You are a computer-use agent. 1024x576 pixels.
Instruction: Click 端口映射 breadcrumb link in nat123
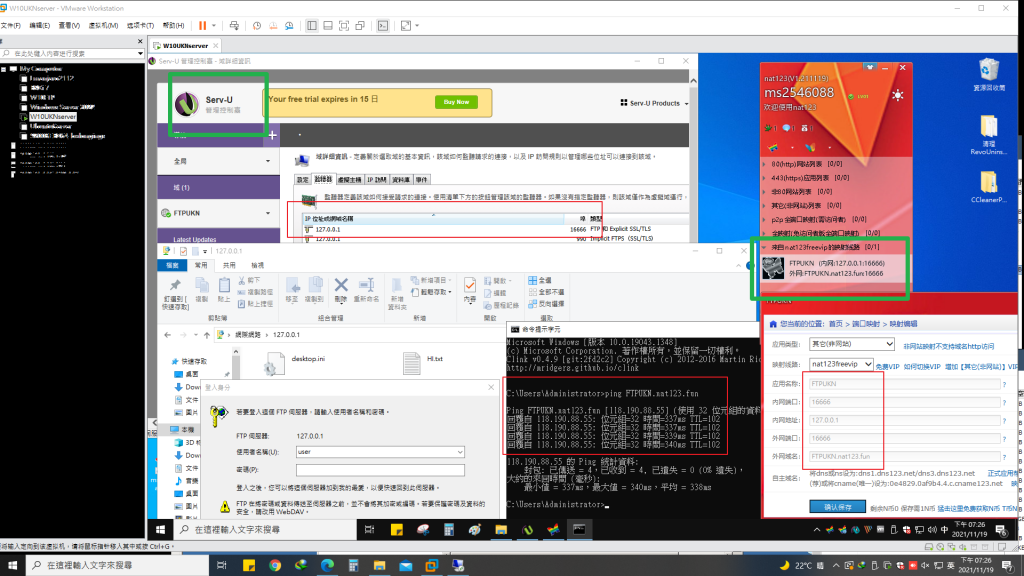(x=867, y=324)
